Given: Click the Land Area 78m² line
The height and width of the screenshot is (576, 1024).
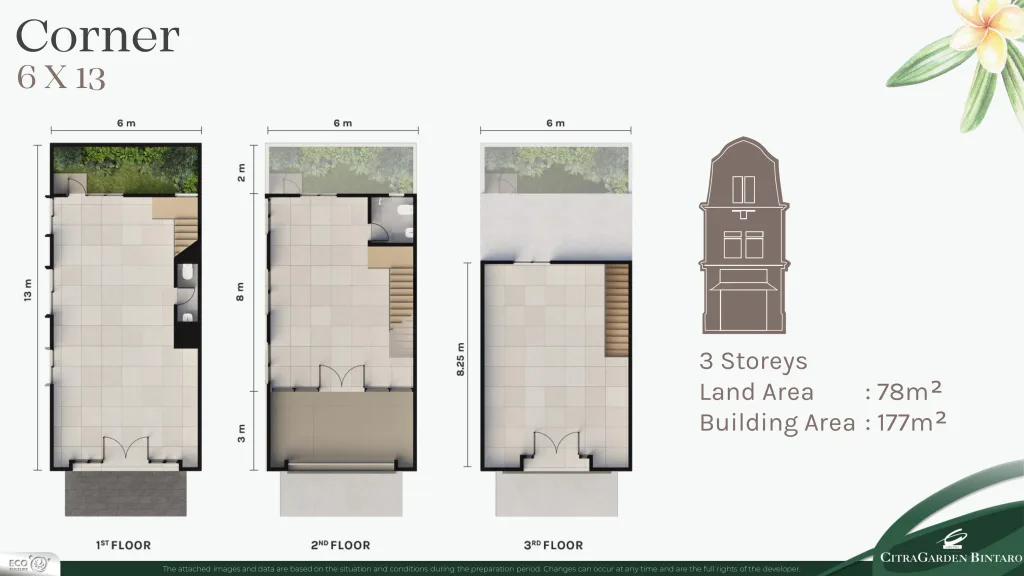Looking at the screenshot, I should pyautogui.click(x=821, y=392).
